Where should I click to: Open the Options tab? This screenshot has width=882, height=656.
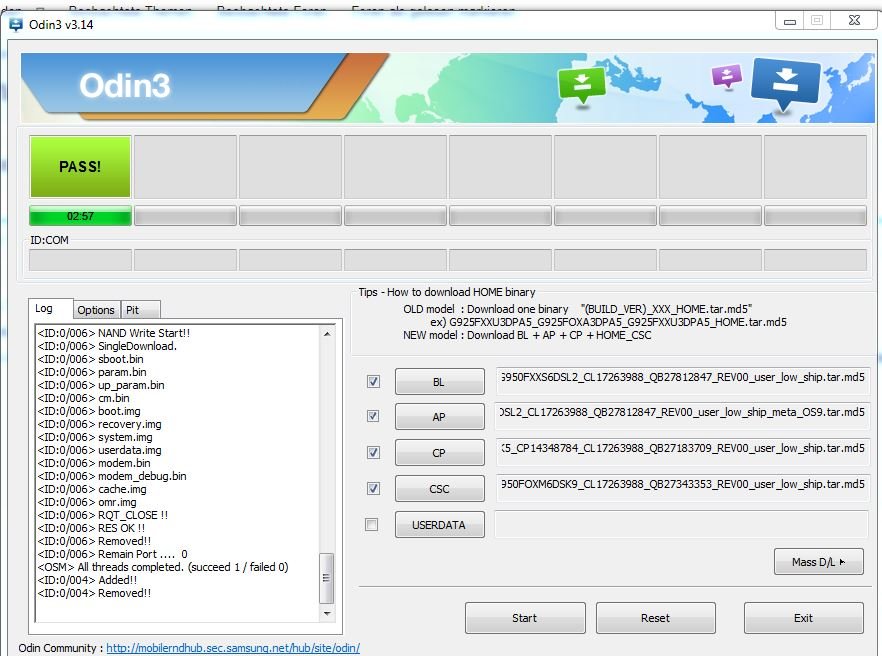96,310
